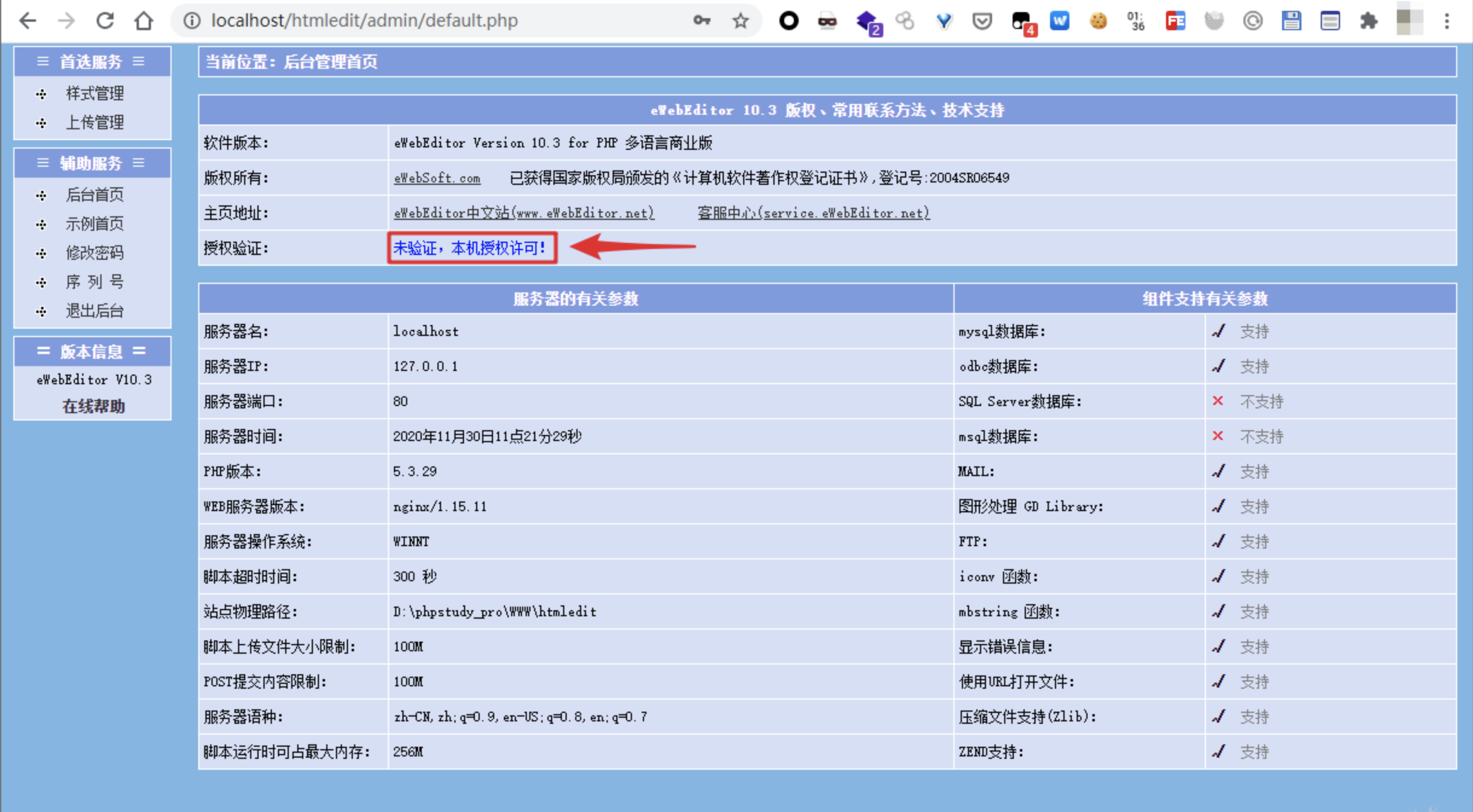
Task: Open the masked-face incognito extension
Action: 827,22
